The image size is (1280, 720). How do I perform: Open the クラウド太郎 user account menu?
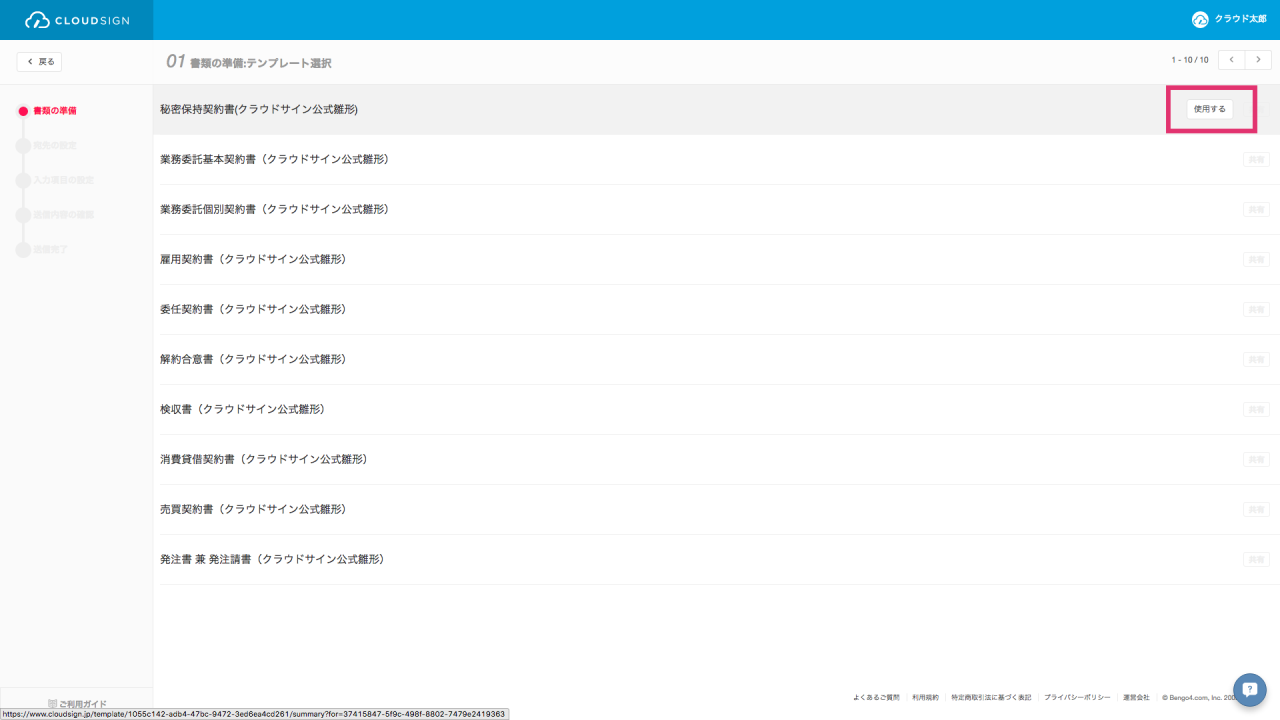tap(1229, 19)
